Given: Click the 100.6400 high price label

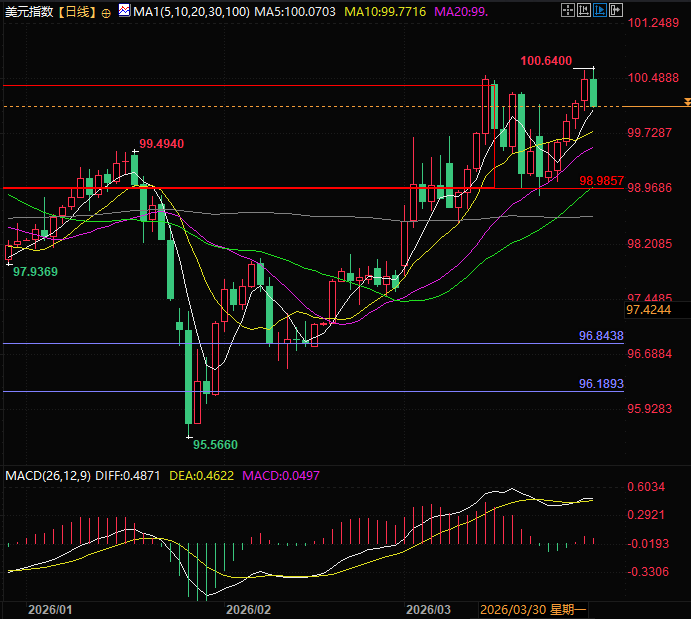Looking at the screenshot, I should tap(546, 61).
